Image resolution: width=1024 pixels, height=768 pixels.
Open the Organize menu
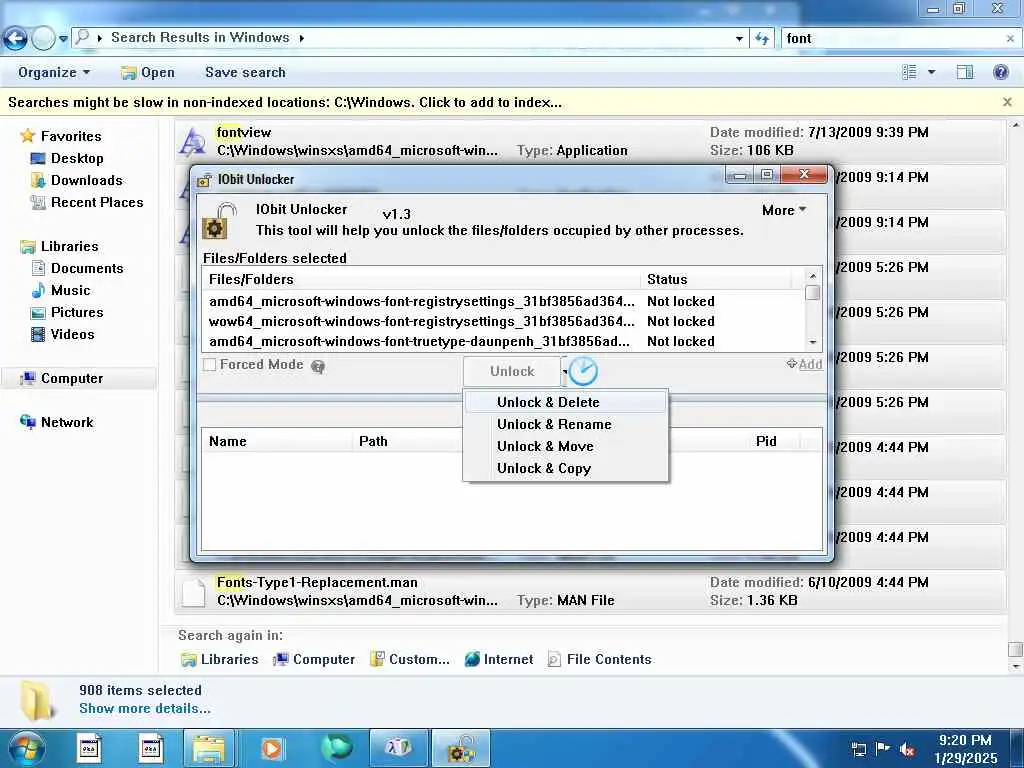tap(54, 72)
